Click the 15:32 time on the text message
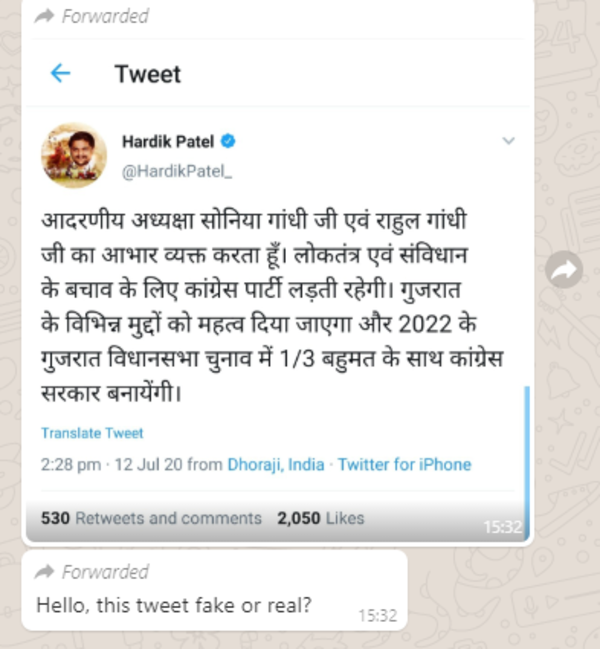The image size is (600, 649). coord(378,616)
